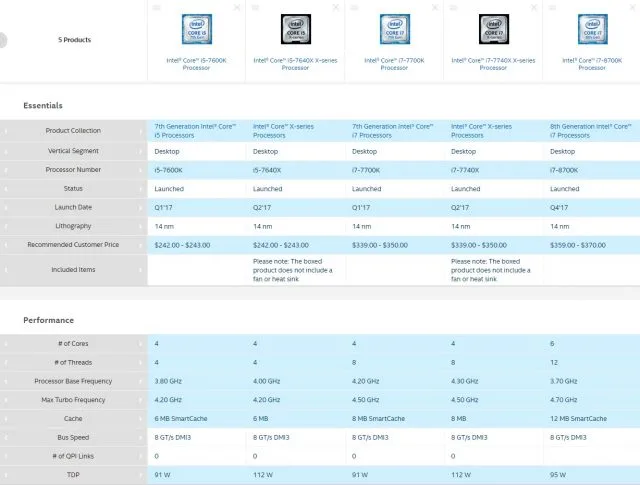Remove the i5-7640X X-series column via X
The width and height of the screenshot is (640, 485).
[336, 8]
